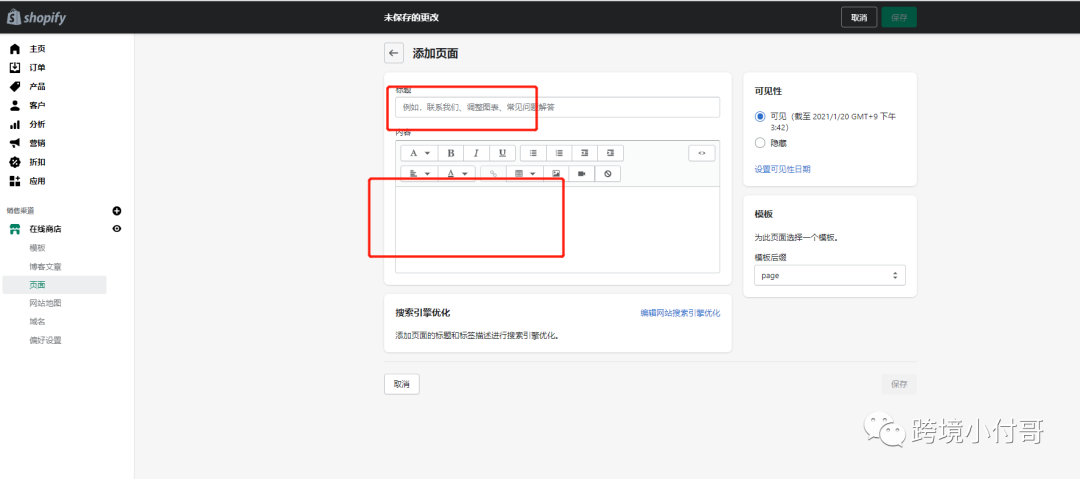
Task: Click the top bar 保存 button
Action: (899, 17)
